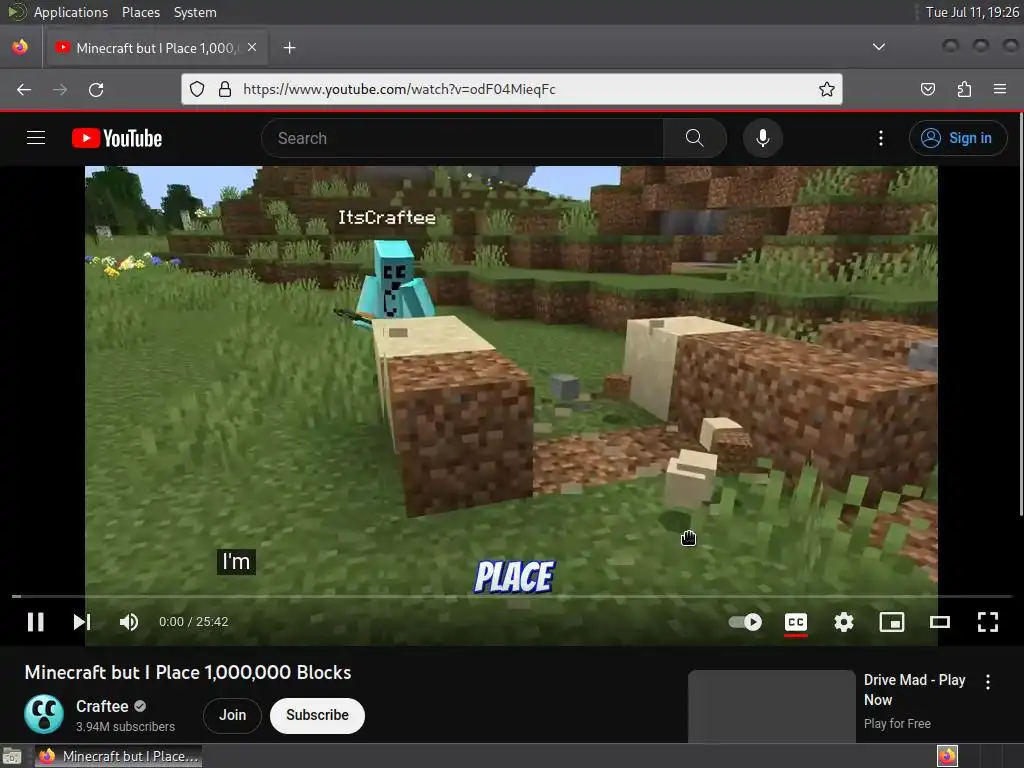Open the player settings gear
1024x768 pixels.
click(x=844, y=622)
